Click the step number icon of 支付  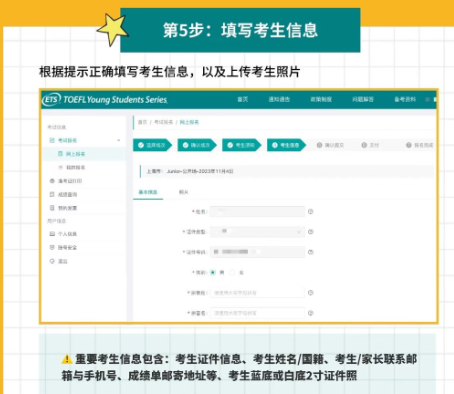[x=364, y=145]
